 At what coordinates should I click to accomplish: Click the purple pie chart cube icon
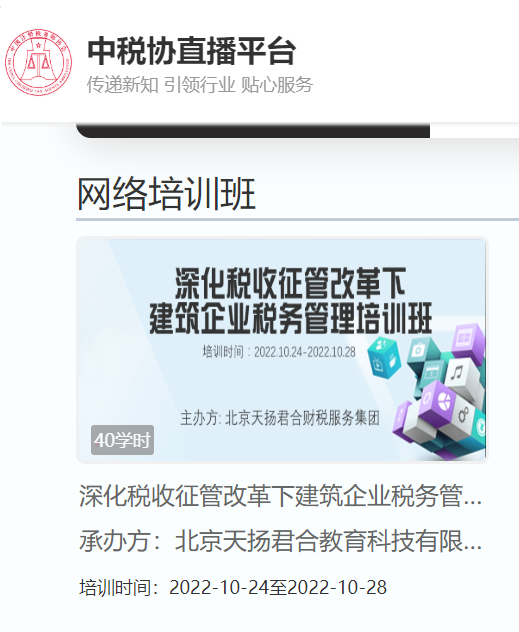pyautogui.click(x=438, y=401)
